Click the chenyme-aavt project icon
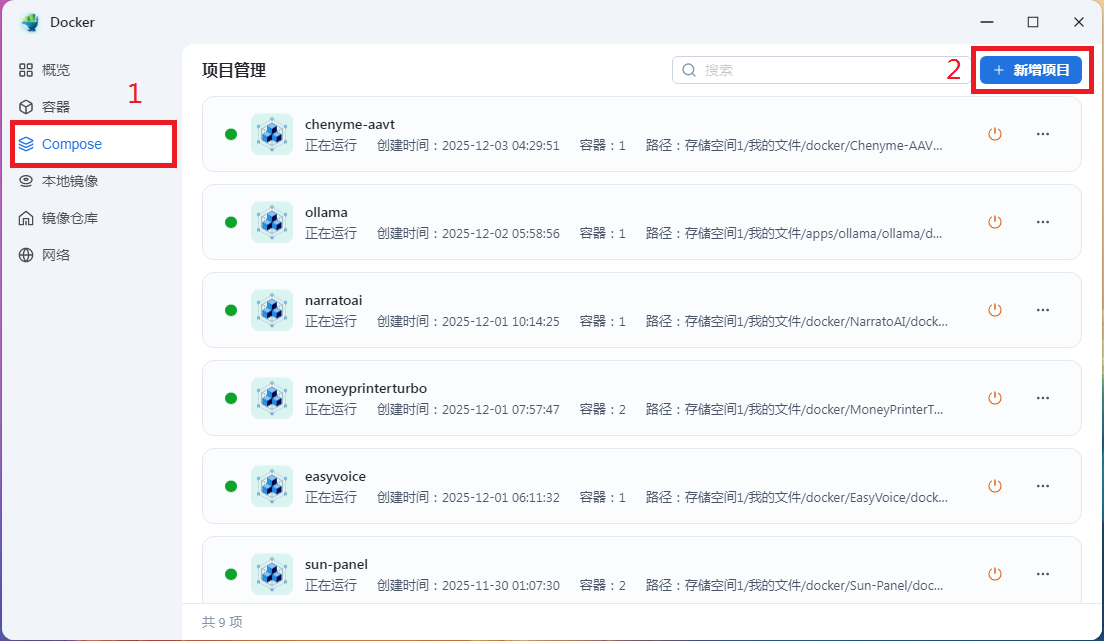 click(271, 134)
